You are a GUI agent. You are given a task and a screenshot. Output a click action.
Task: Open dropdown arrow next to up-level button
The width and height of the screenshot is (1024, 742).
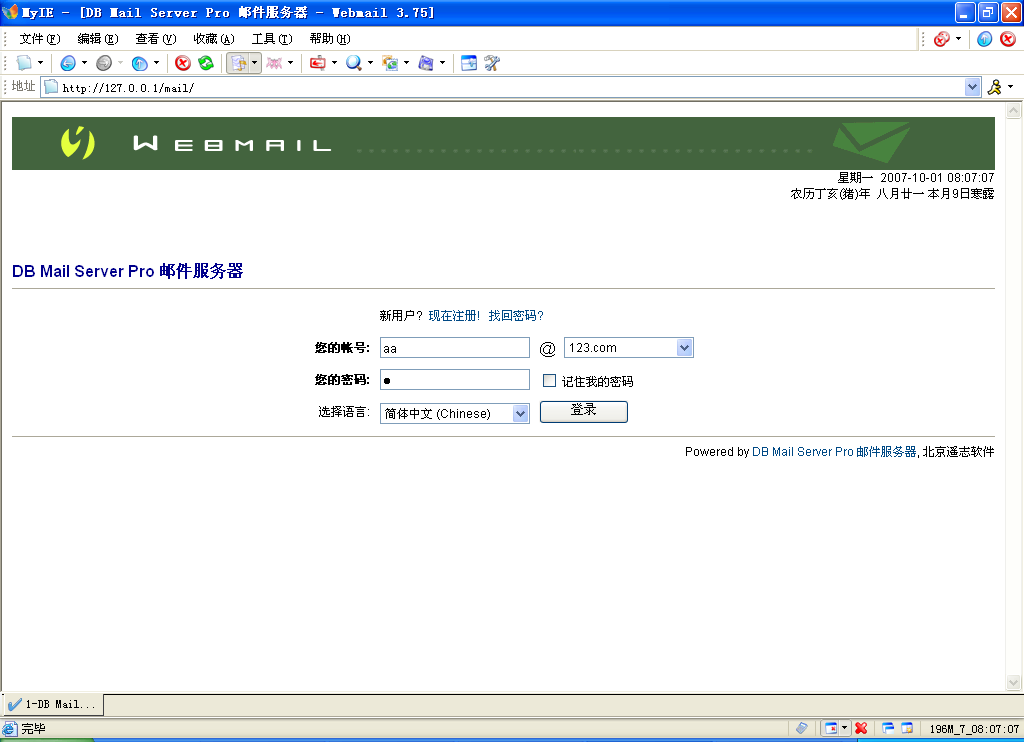click(156, 63)
